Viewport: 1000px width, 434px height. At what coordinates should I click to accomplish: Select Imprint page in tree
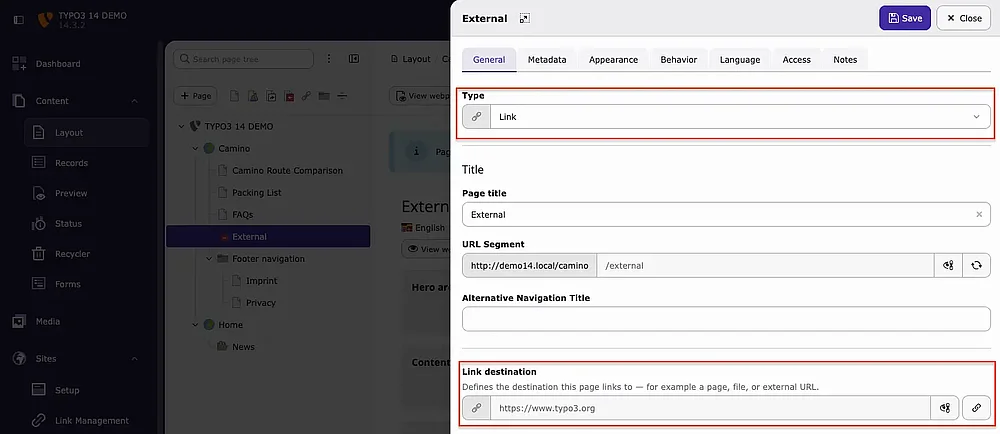pyautogui.click(x=261, y=280)
